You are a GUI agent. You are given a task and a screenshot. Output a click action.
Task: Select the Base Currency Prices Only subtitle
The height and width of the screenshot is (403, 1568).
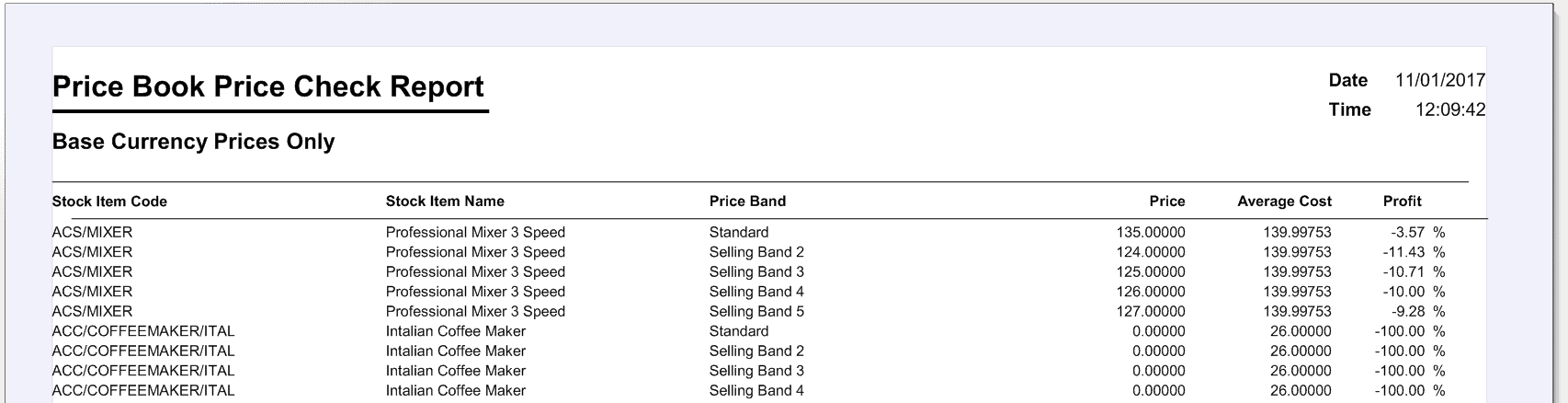click(x=193, y=142)
